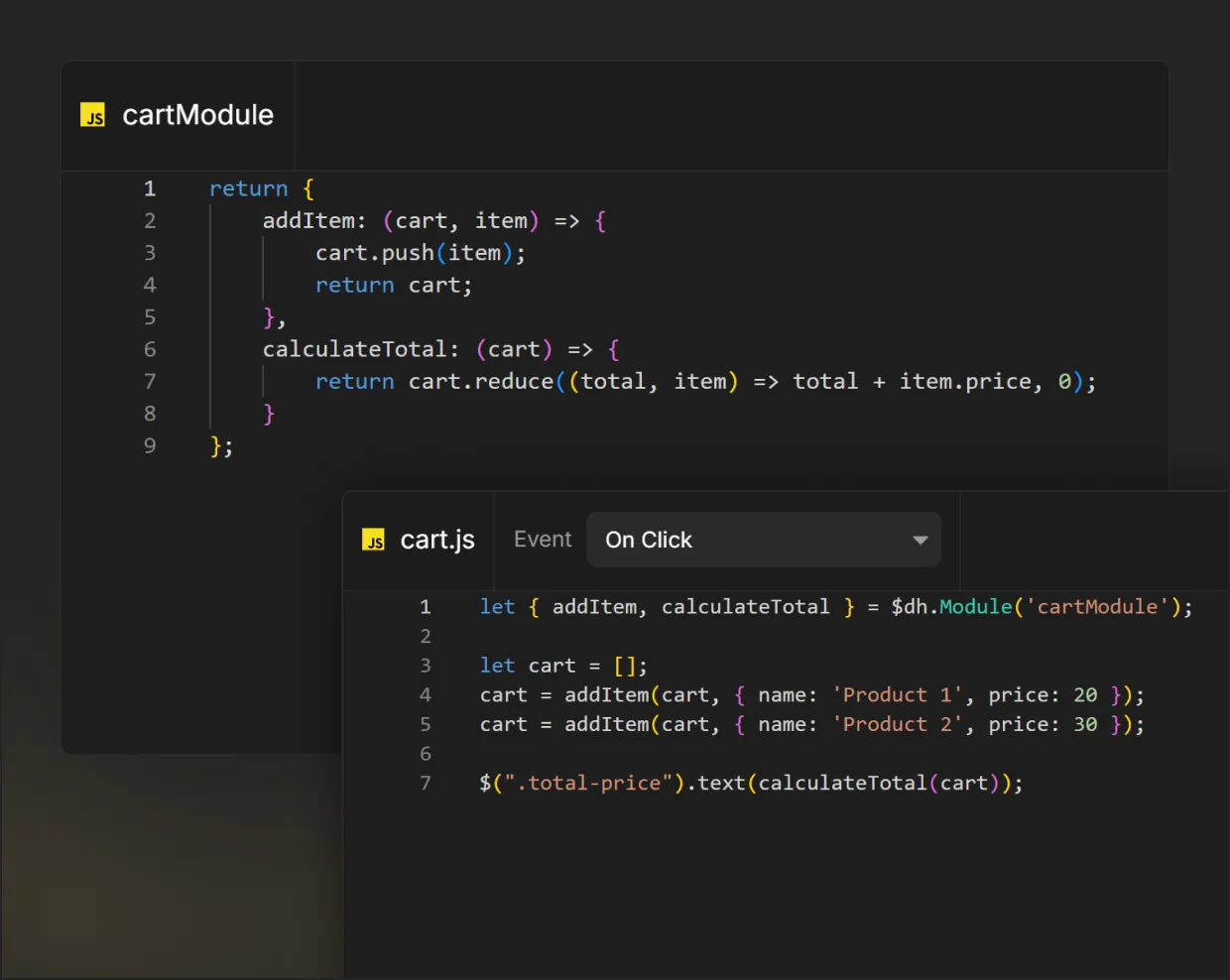The height and width of the screenshot is (980, 1230).
Task: Click the JS icon beside cart.js
Action: point(373,540)
